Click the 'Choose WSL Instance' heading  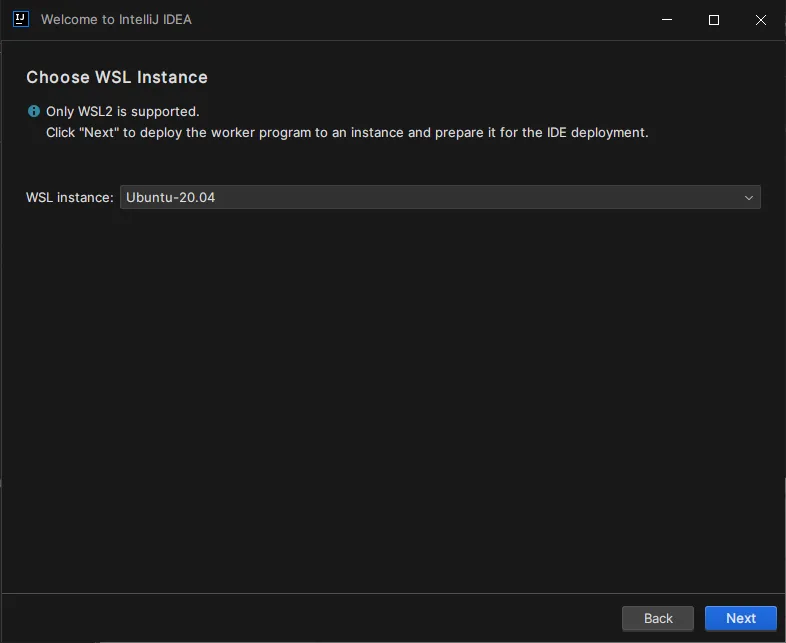[117, 77]
